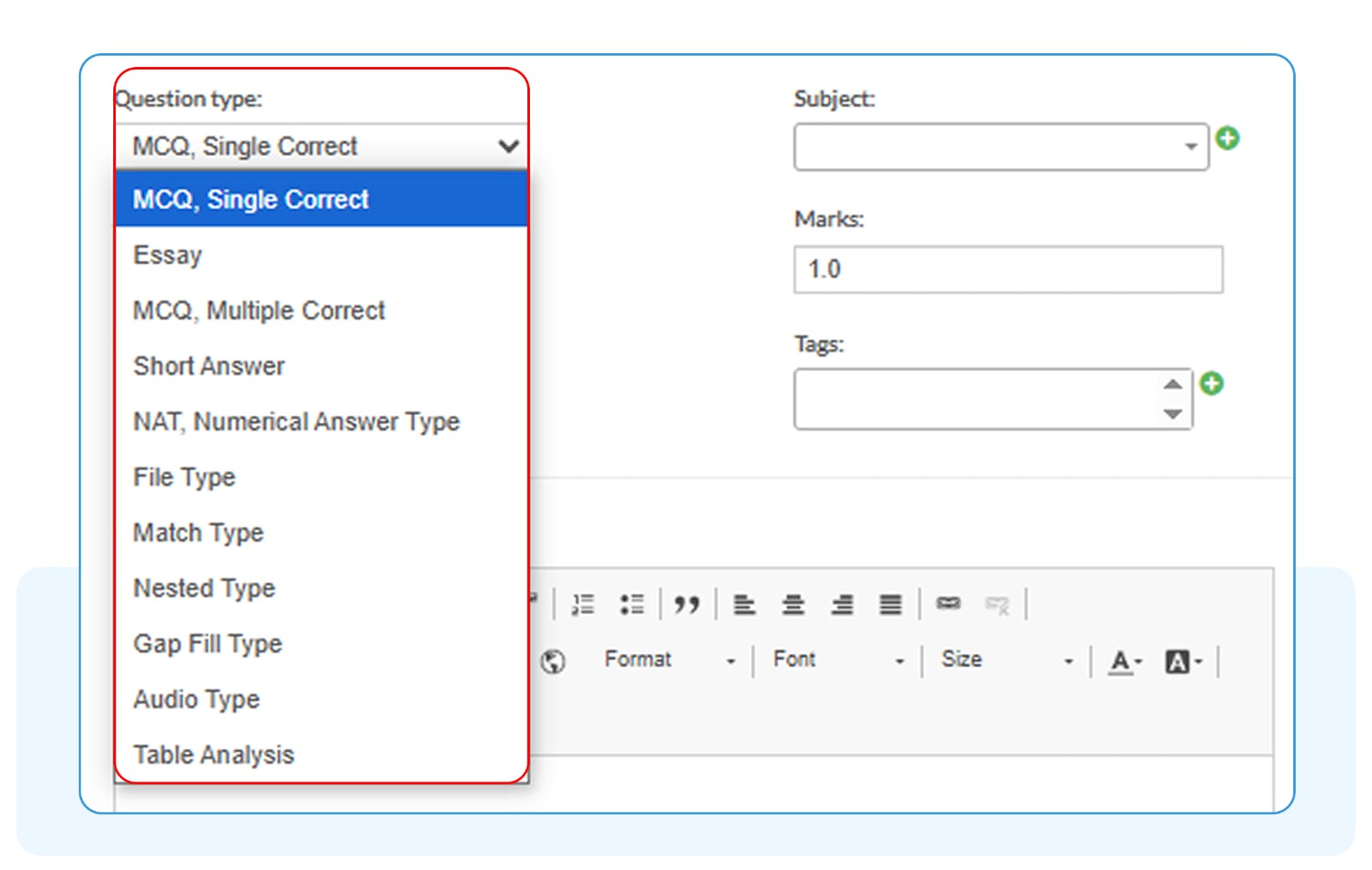Select NAT, Numerical Answer Type option

pyautogui.click(x=296, y=420)
